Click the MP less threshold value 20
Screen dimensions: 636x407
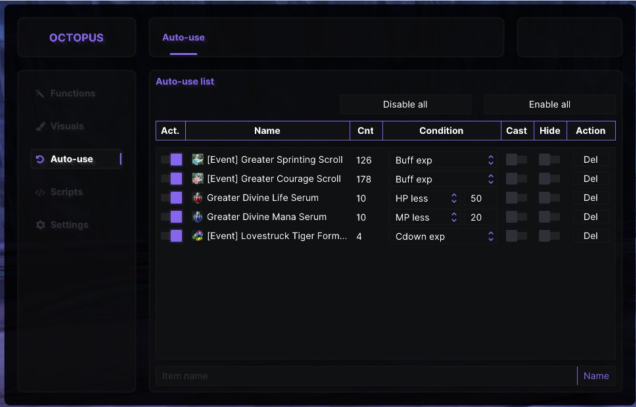[476, 217]
